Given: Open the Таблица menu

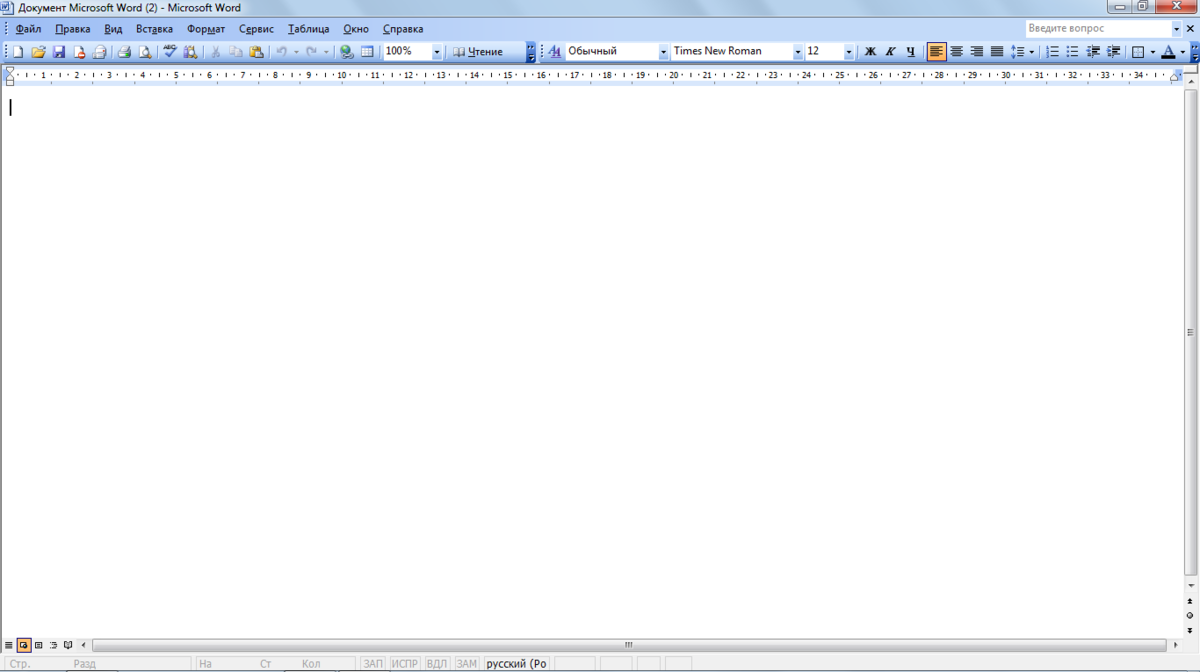Looking at the screenshot, I should (x=308, y=29).
